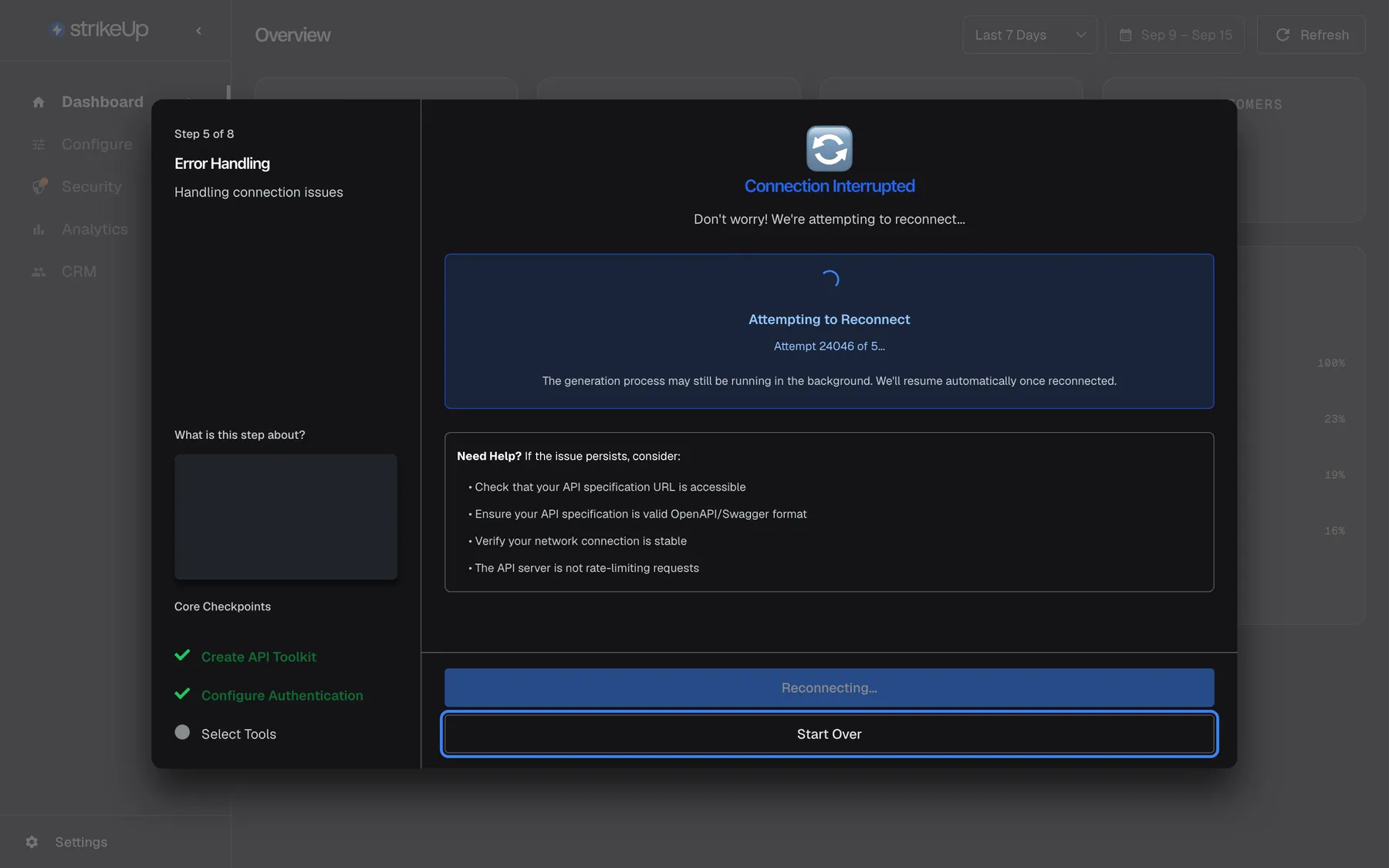Open the Sep 9 – Sep 15 date picker
This screenshot has width=1389, height=868.
point(1174,35)
